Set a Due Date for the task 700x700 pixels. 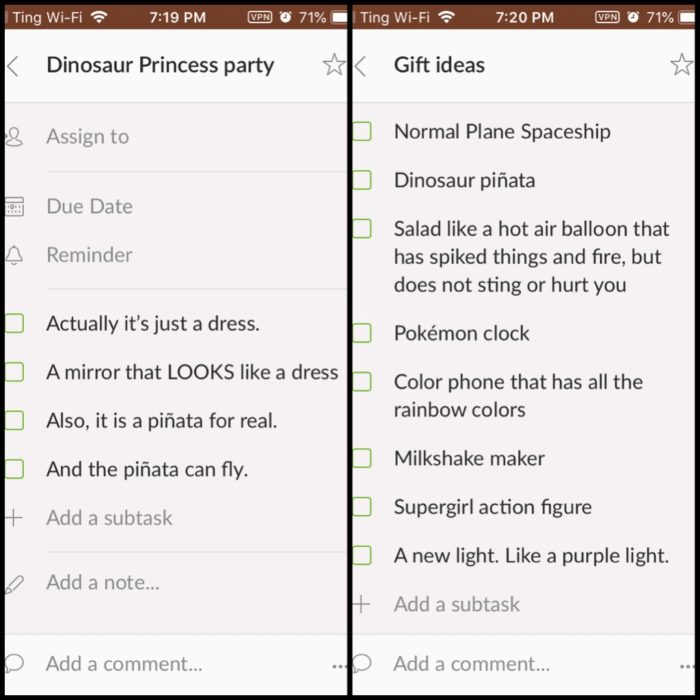point(176,207)
